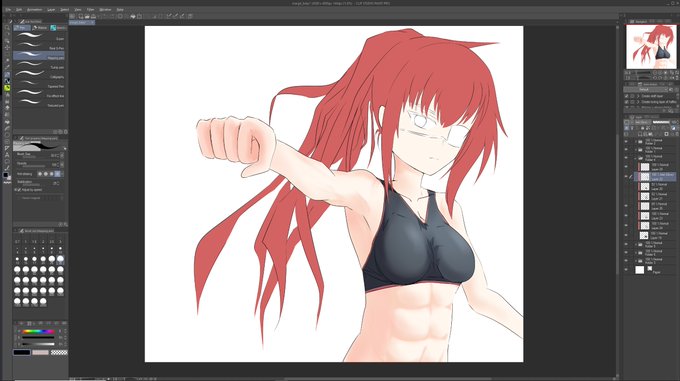This screenshot has height=381, width=680.
Task: Switch to the color slider palette icon
Action: (x=29, y=323)
